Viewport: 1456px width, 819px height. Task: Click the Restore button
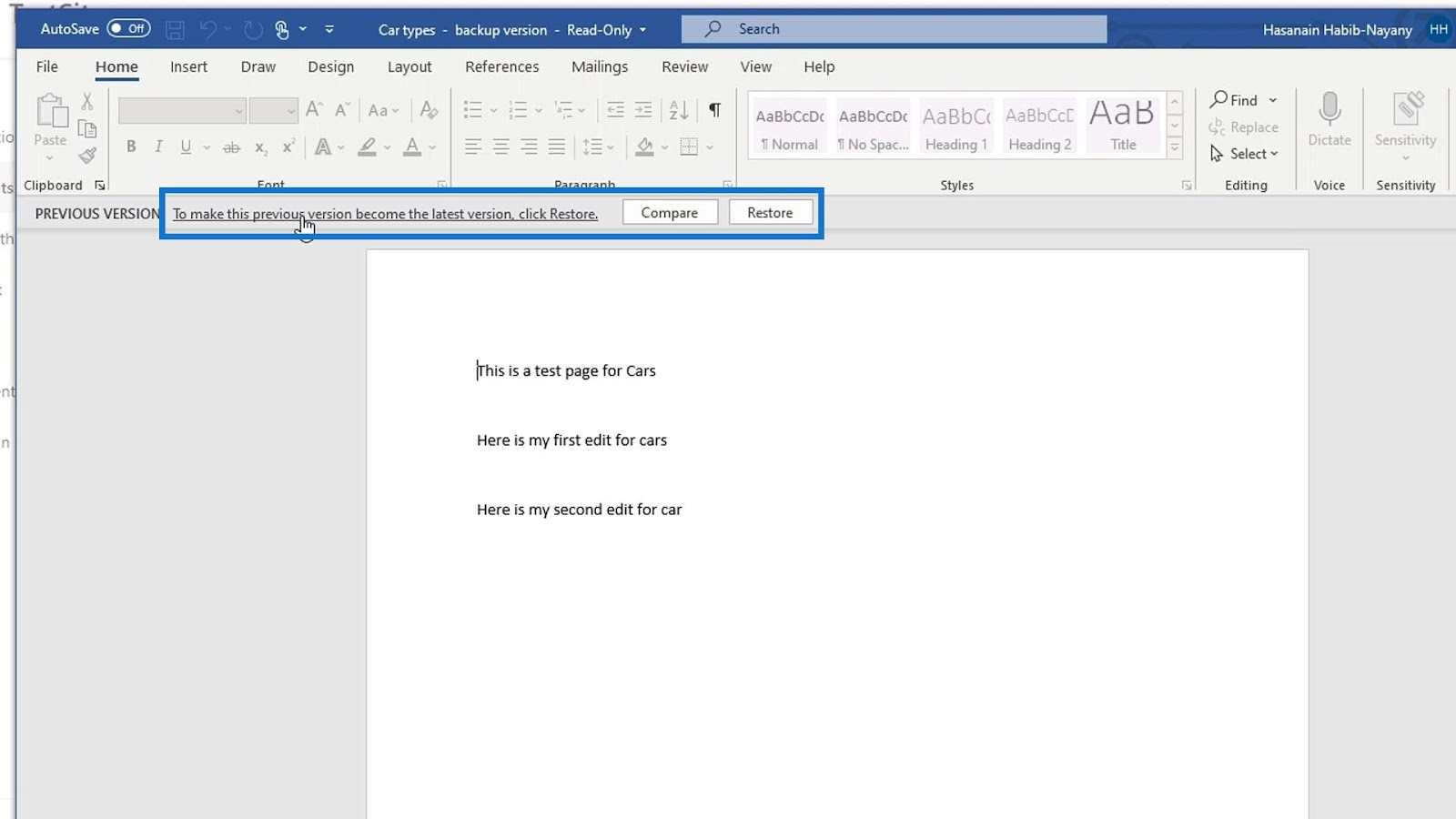click(x=770, y=213)
